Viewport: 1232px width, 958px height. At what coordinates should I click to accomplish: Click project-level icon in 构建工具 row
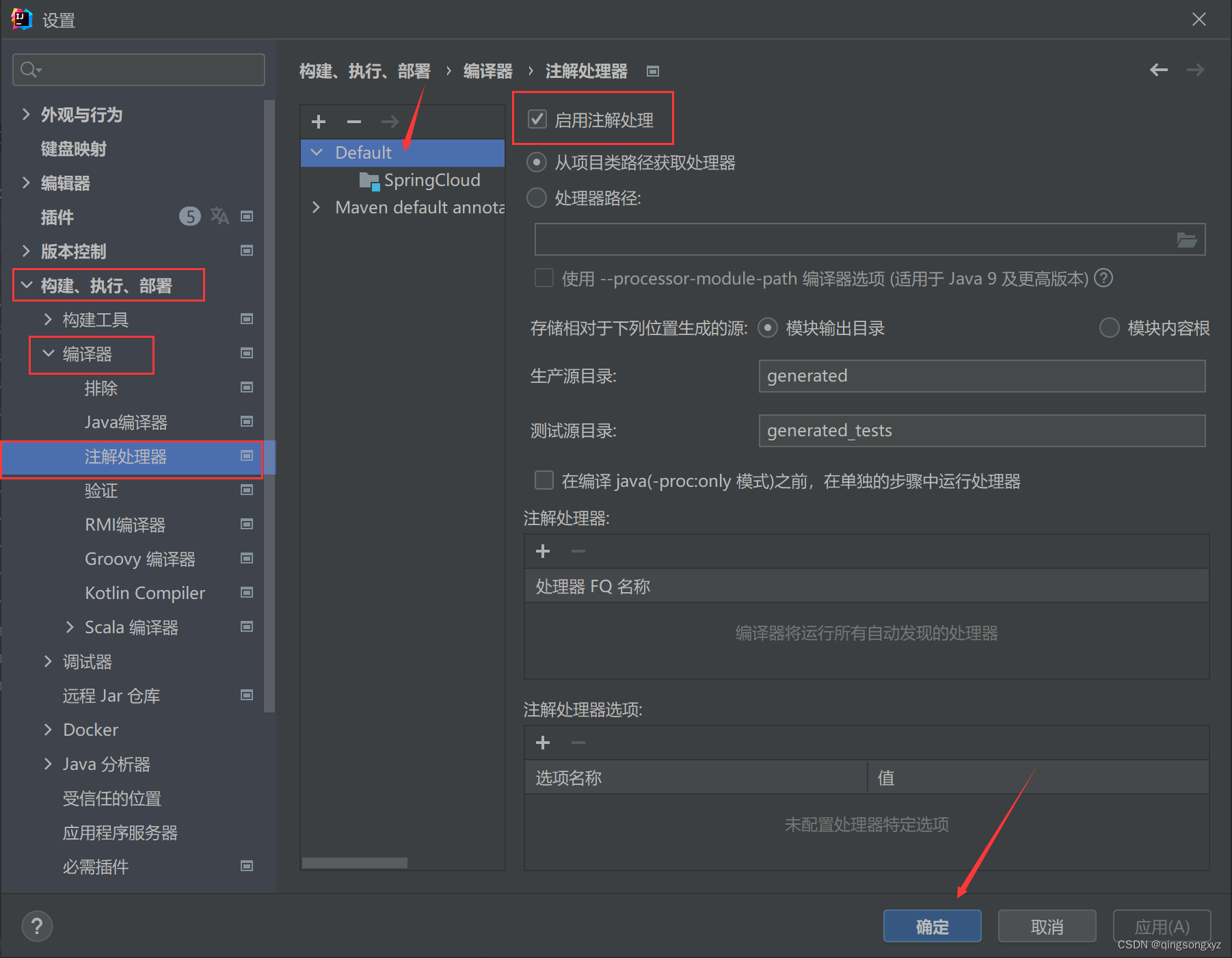coord(247,319)
